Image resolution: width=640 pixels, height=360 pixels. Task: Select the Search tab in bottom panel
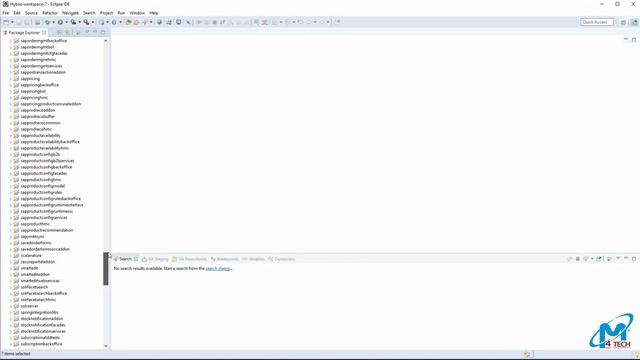click(x=125, y=259)
